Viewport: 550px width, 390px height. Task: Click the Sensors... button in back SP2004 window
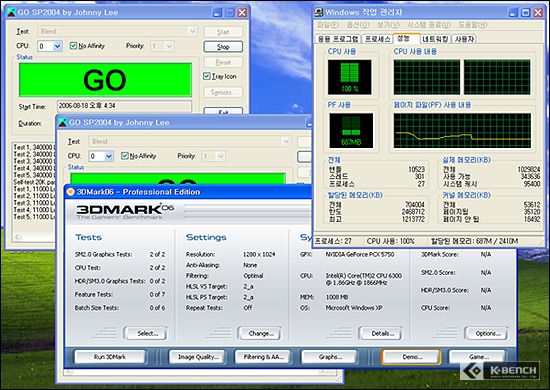click(223, 92)
